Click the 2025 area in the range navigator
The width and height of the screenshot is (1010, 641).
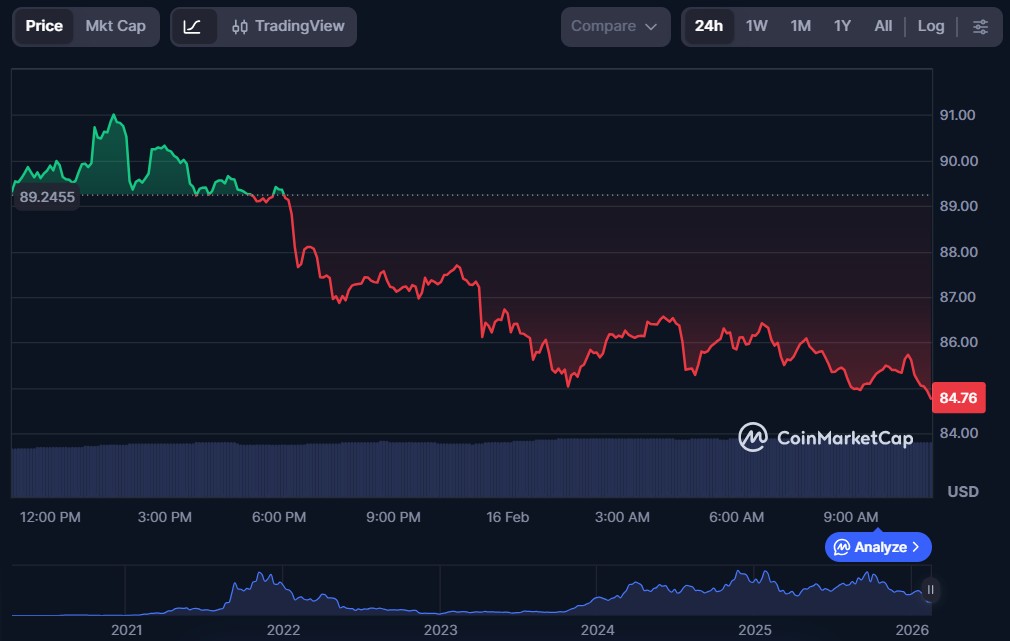point(755,630)
